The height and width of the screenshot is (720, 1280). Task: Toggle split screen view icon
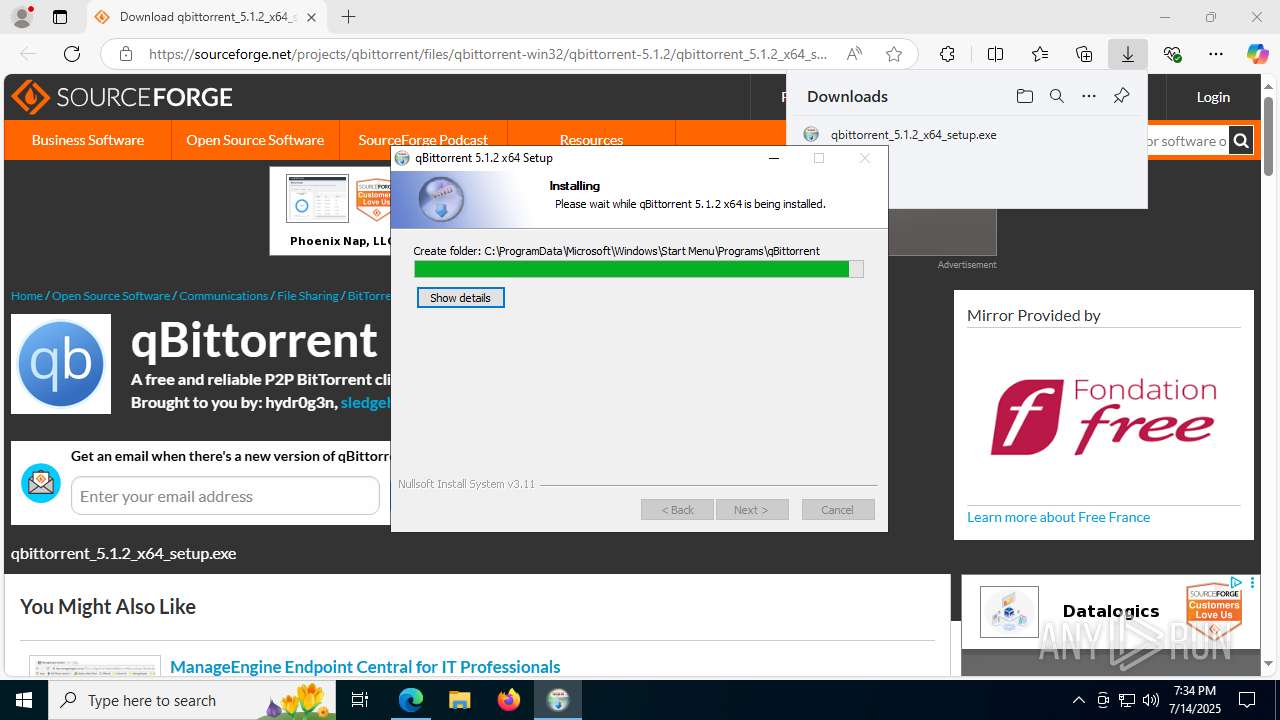tap(995, 54)
